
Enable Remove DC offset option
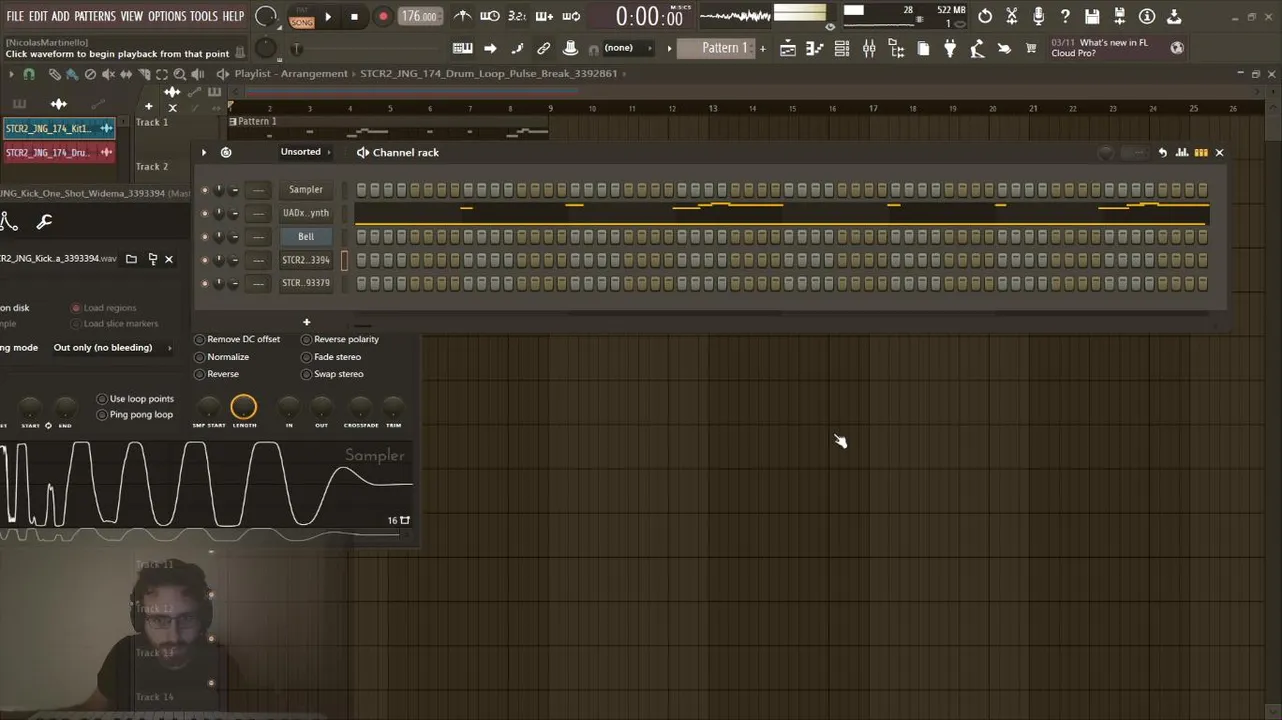click(x=238, y=339)
